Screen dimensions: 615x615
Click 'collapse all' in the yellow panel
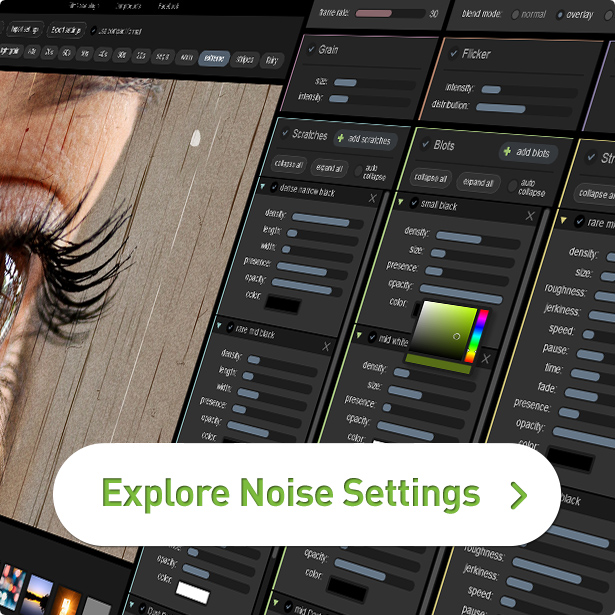point(595,193)
